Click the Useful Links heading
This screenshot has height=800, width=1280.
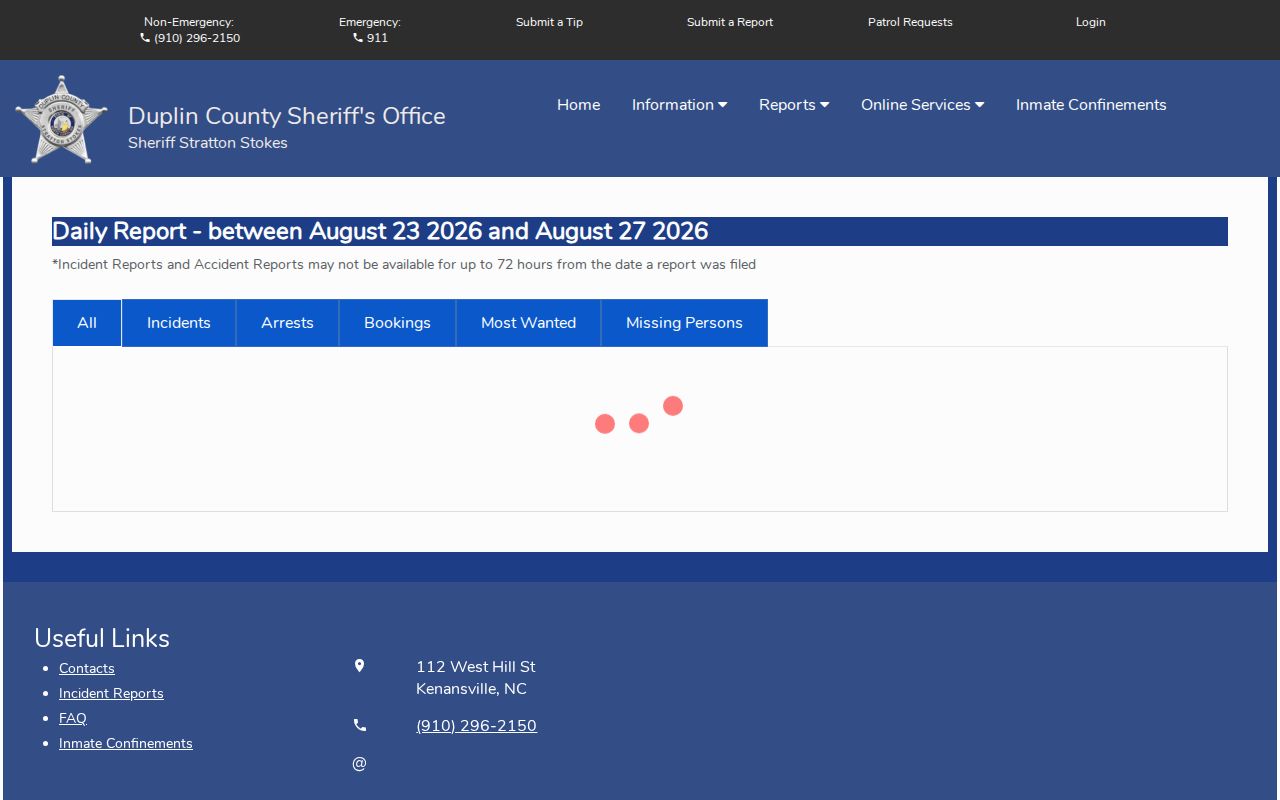coord(102,638)
